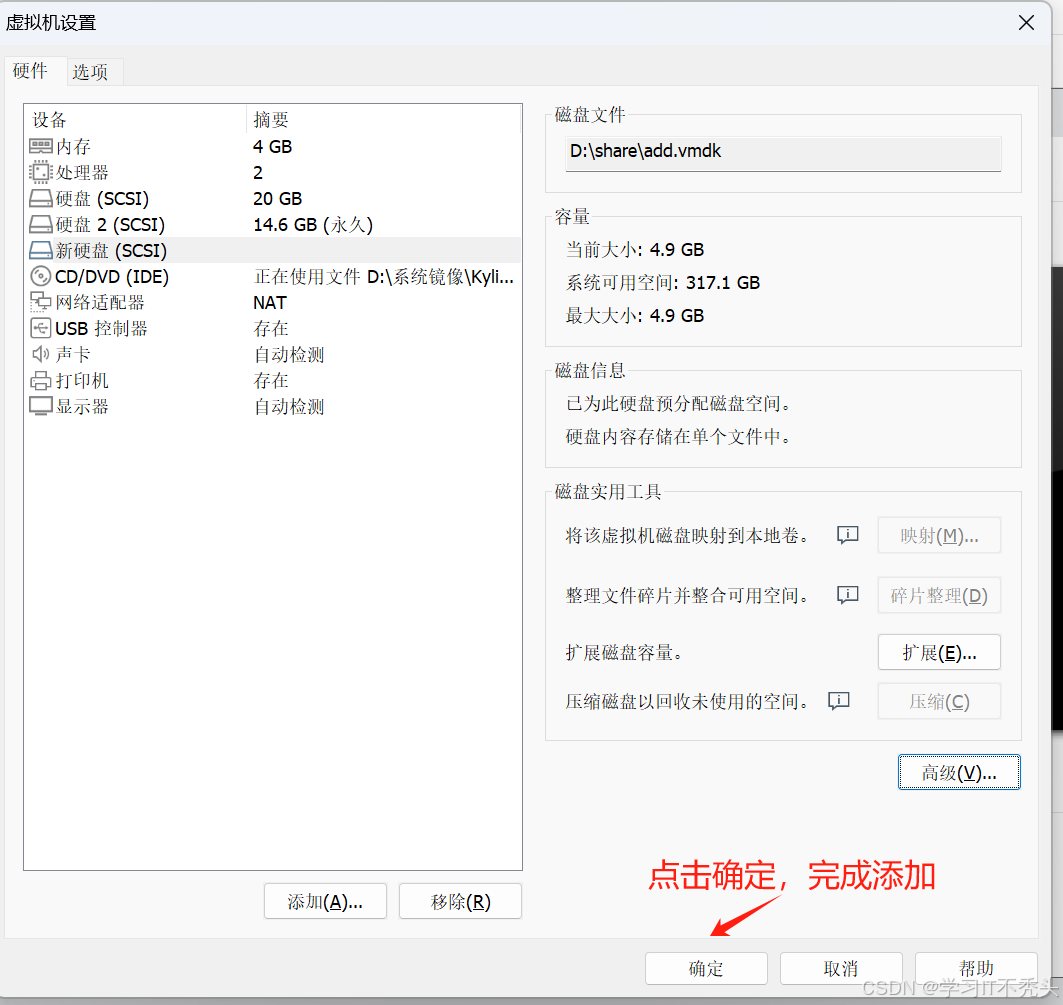Click the processor (处理器) chip icon
This screenshot has height=1005, width=1063.
[41, 172]
